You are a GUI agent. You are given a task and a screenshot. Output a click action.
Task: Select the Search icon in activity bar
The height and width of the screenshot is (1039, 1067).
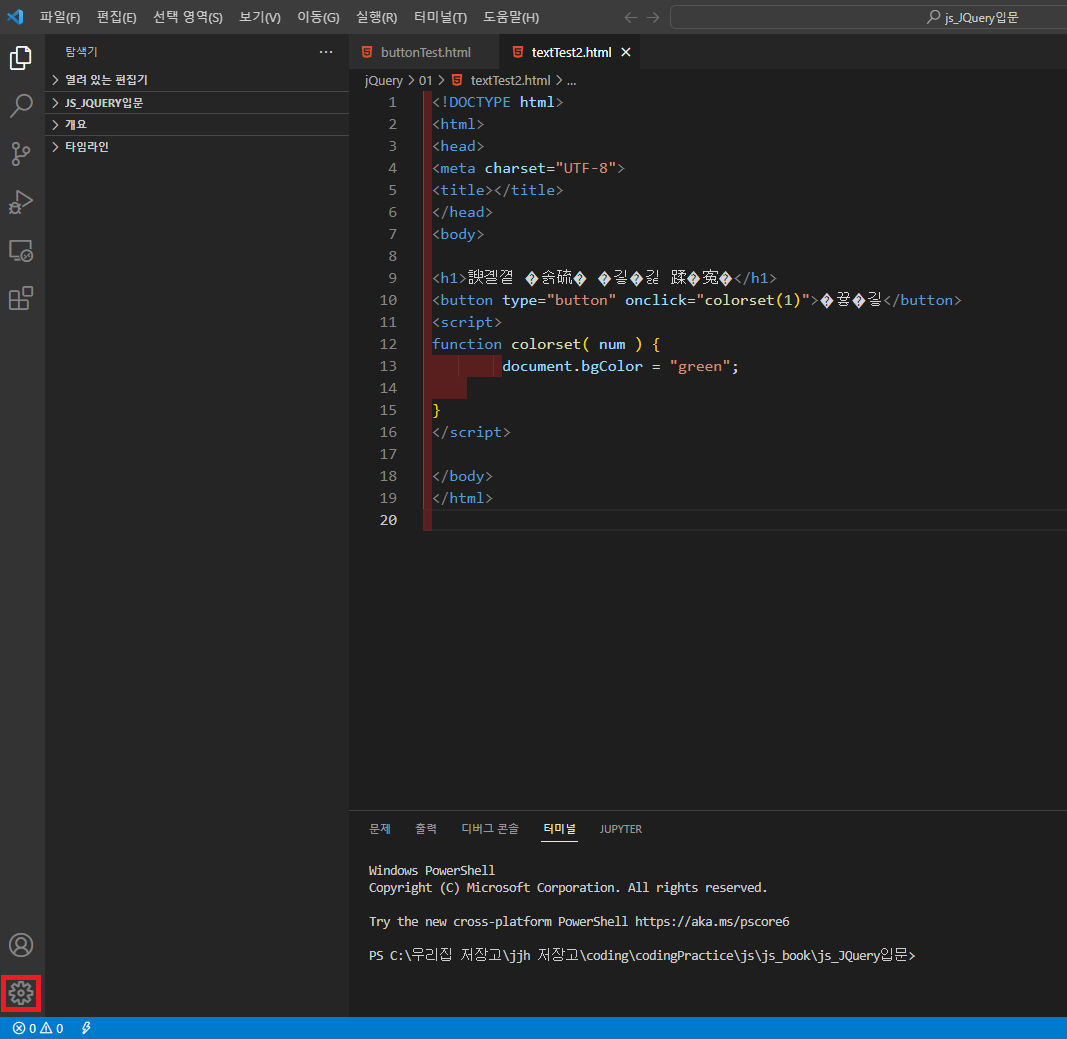tap(21, 105)
